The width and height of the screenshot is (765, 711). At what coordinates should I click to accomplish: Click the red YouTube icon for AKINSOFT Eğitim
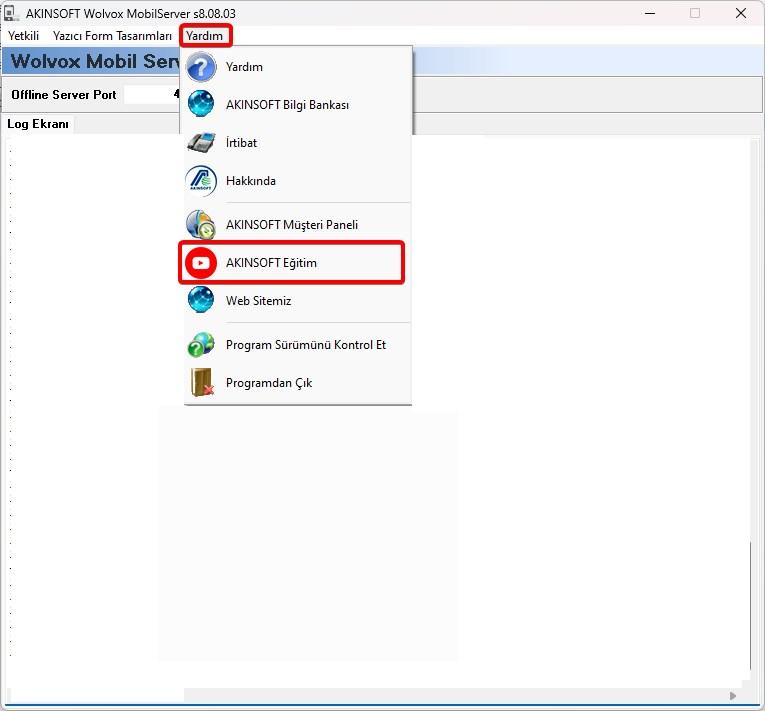coord(201,263)
